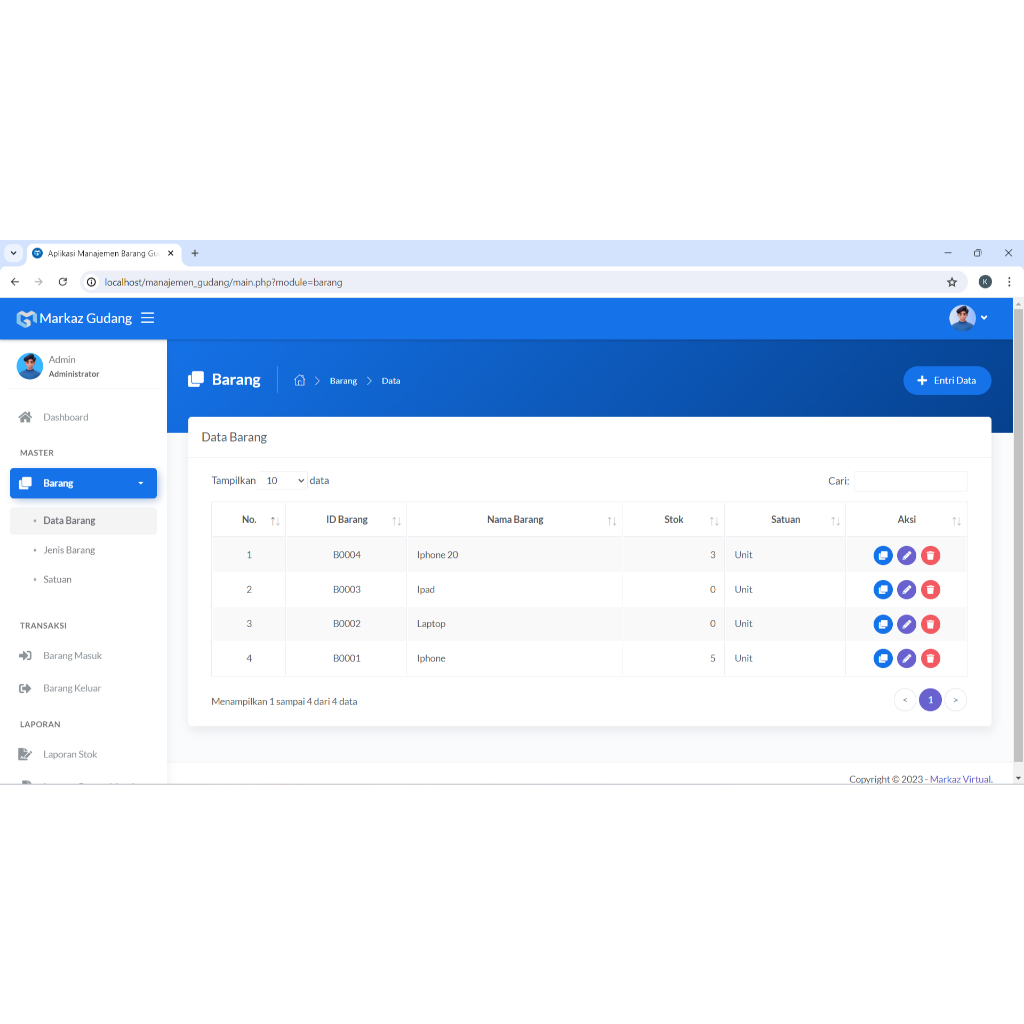Open Barang Masuk from the Transaksi section
The width and height of the screenshot is (1024, 1024).
point(74,655)
